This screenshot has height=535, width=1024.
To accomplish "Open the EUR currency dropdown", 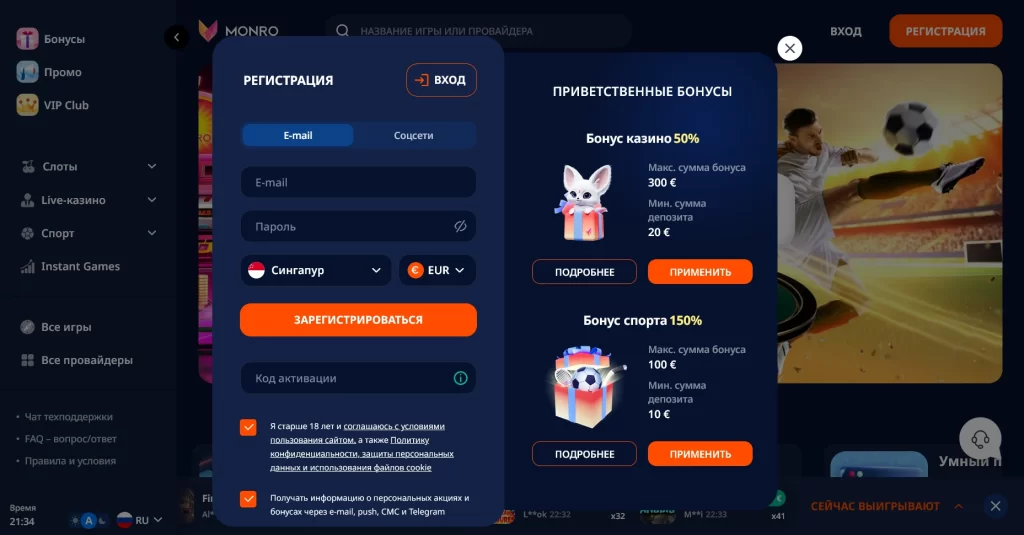I will (x=437, y=270).
